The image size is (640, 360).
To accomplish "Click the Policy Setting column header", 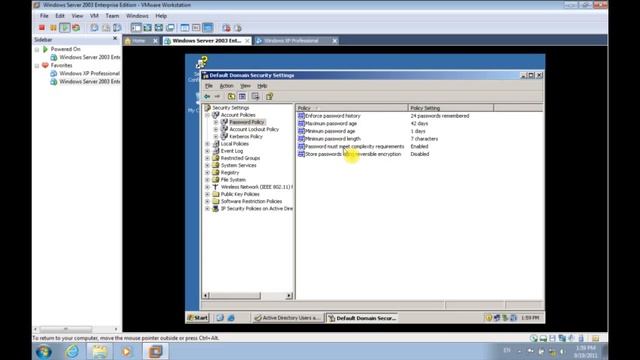I will click(451, 108).
